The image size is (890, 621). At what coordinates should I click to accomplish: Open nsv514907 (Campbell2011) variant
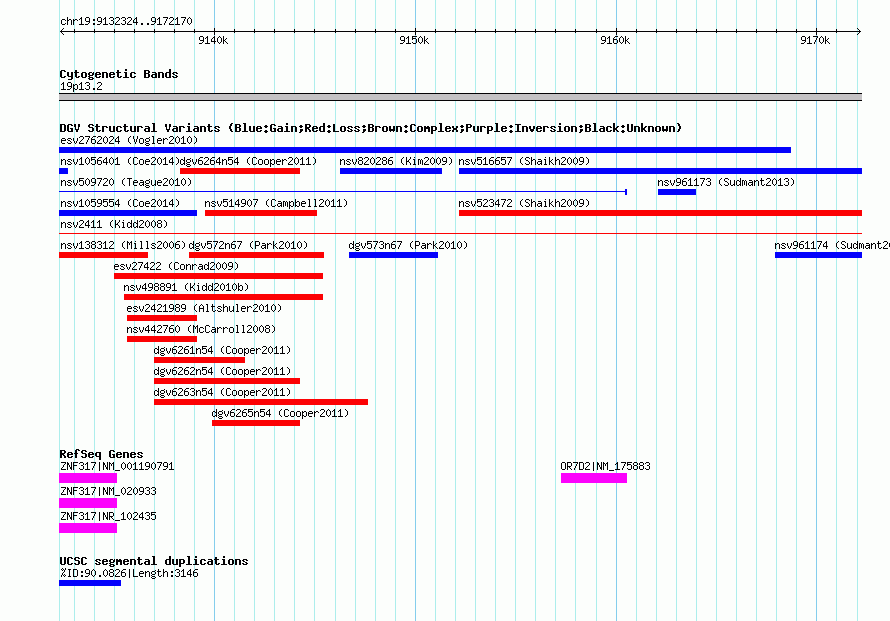pyautogui.click(x=276, y=203)
